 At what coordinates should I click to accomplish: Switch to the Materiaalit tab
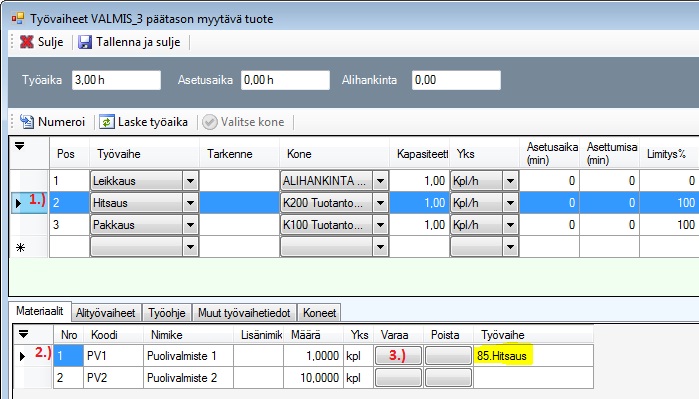(40, 311)
